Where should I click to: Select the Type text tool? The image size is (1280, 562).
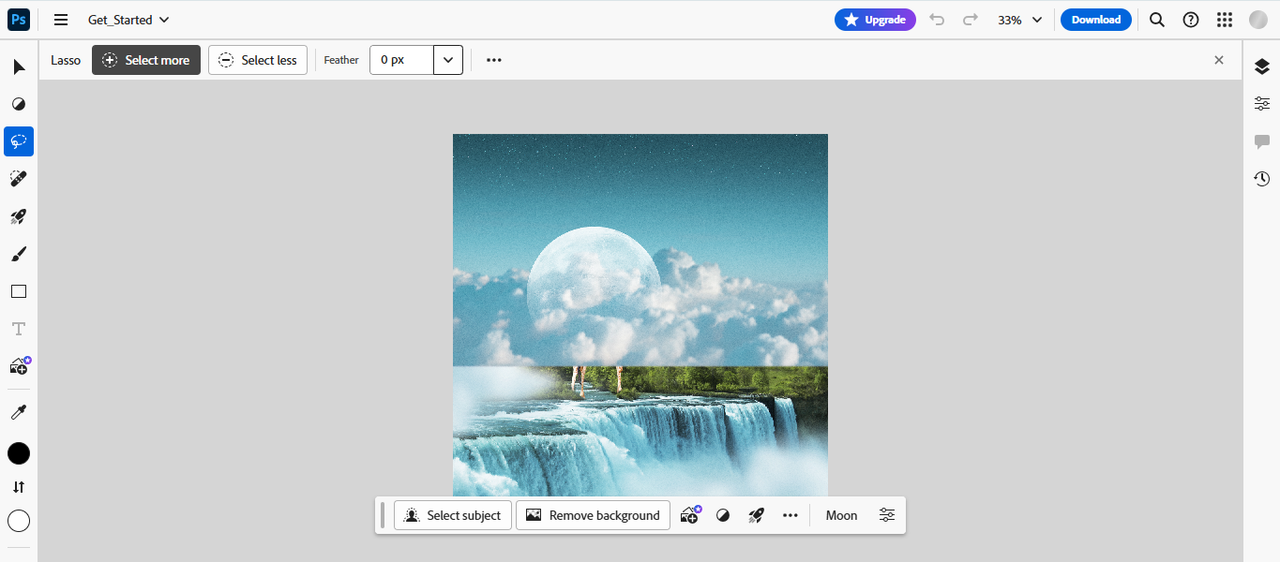pos(19,329)
